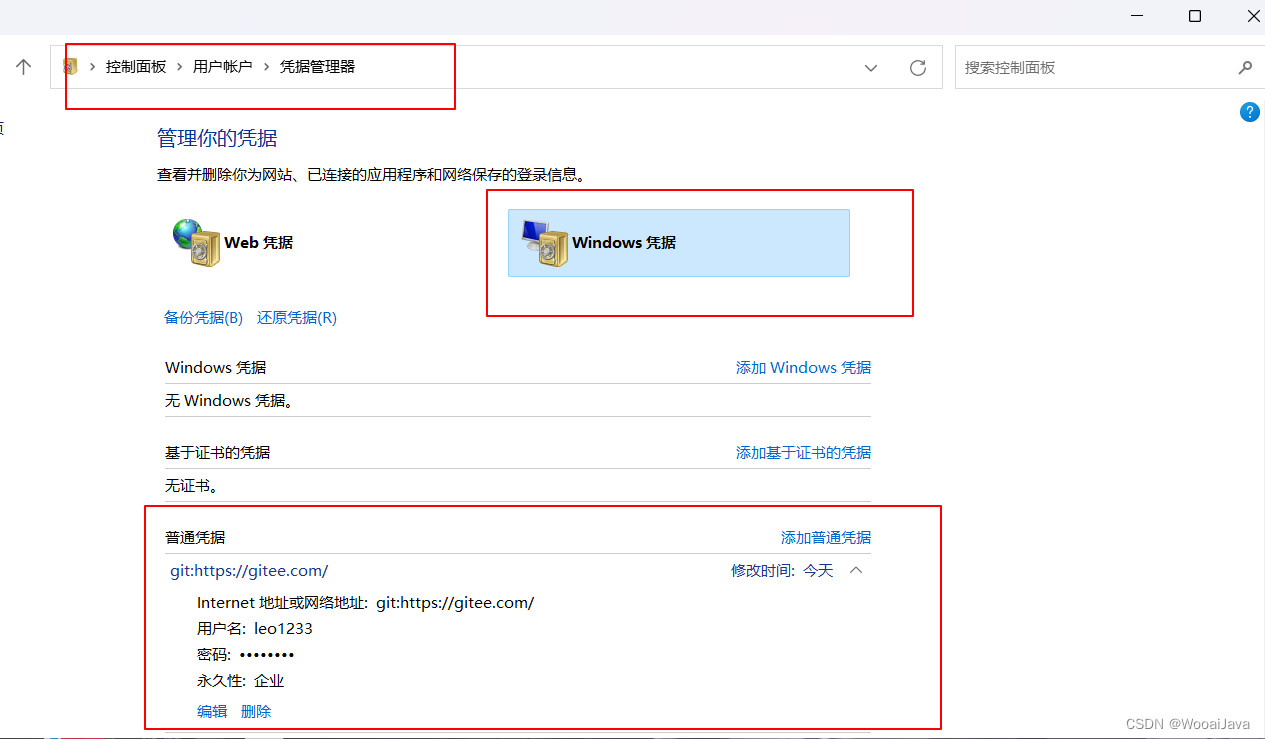Click the 普通凭据 section header
The image size is (1265, 739).
pos(195,538)
